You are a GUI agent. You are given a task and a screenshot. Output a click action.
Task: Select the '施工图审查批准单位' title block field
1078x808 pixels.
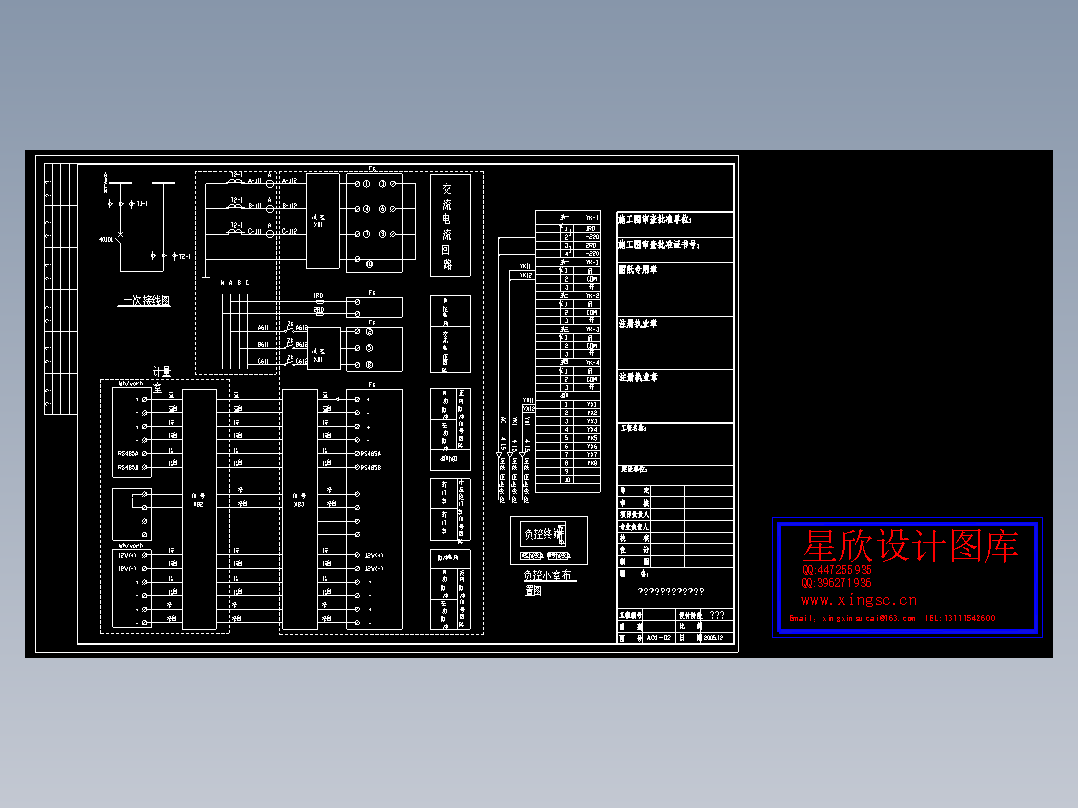pos(675,224)
